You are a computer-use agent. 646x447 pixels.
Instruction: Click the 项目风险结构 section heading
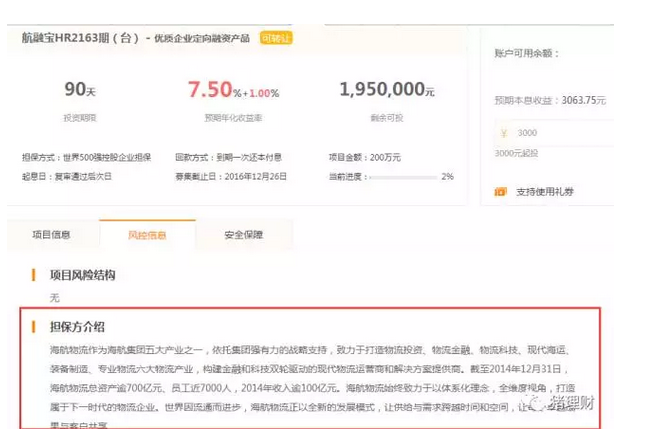(82, 275)
